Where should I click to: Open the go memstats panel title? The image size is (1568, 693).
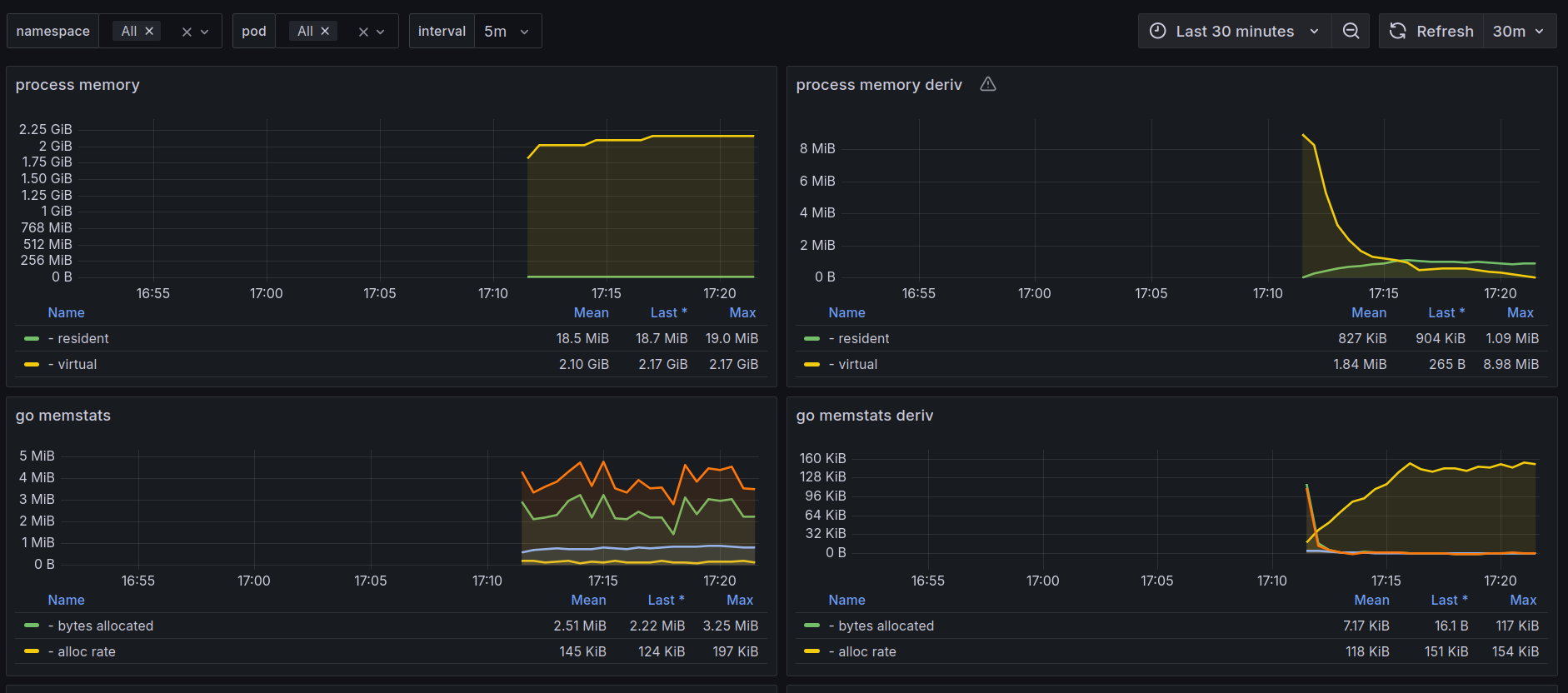tap(63, 416)
